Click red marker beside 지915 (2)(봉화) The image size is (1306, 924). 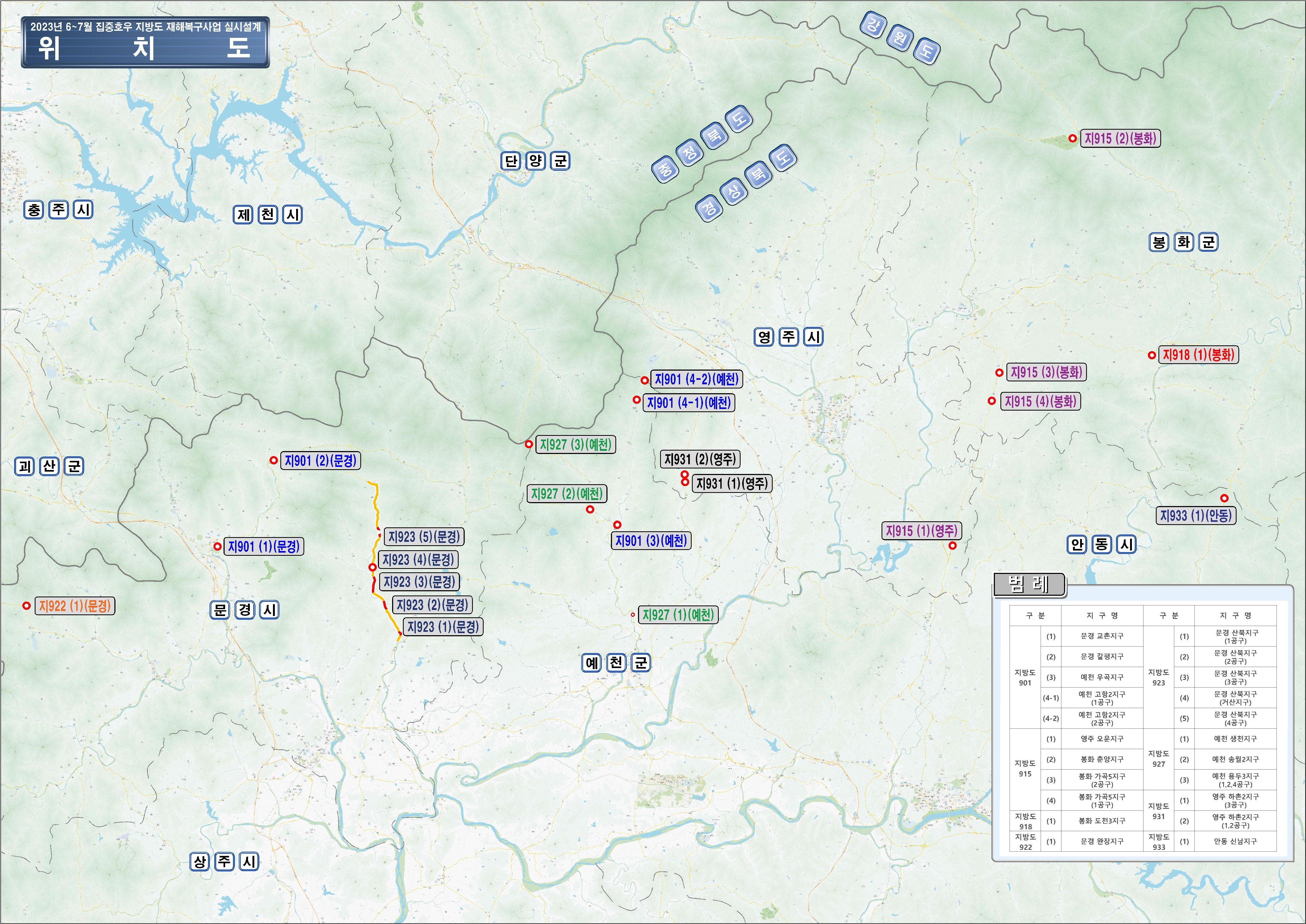click(1072, 138)
